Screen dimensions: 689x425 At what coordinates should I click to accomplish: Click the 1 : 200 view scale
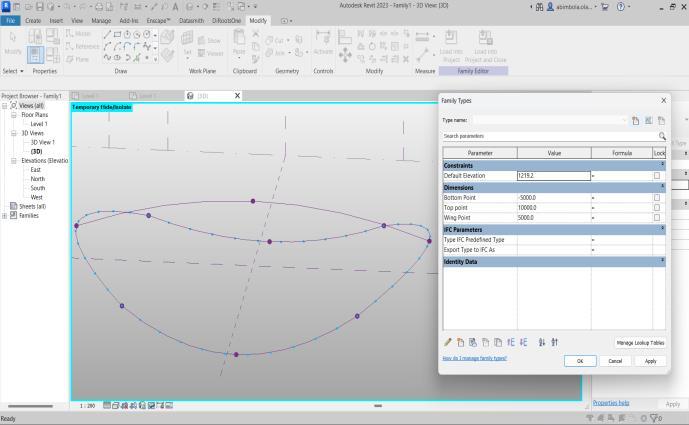(87, 406)
